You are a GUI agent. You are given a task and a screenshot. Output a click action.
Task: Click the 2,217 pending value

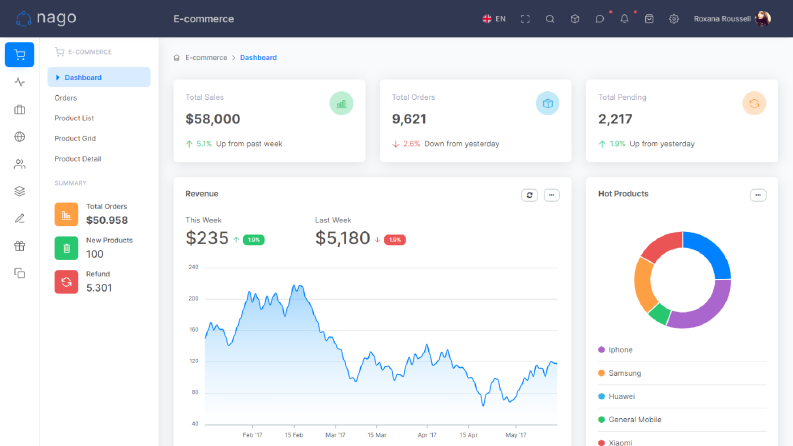point(615,119)
